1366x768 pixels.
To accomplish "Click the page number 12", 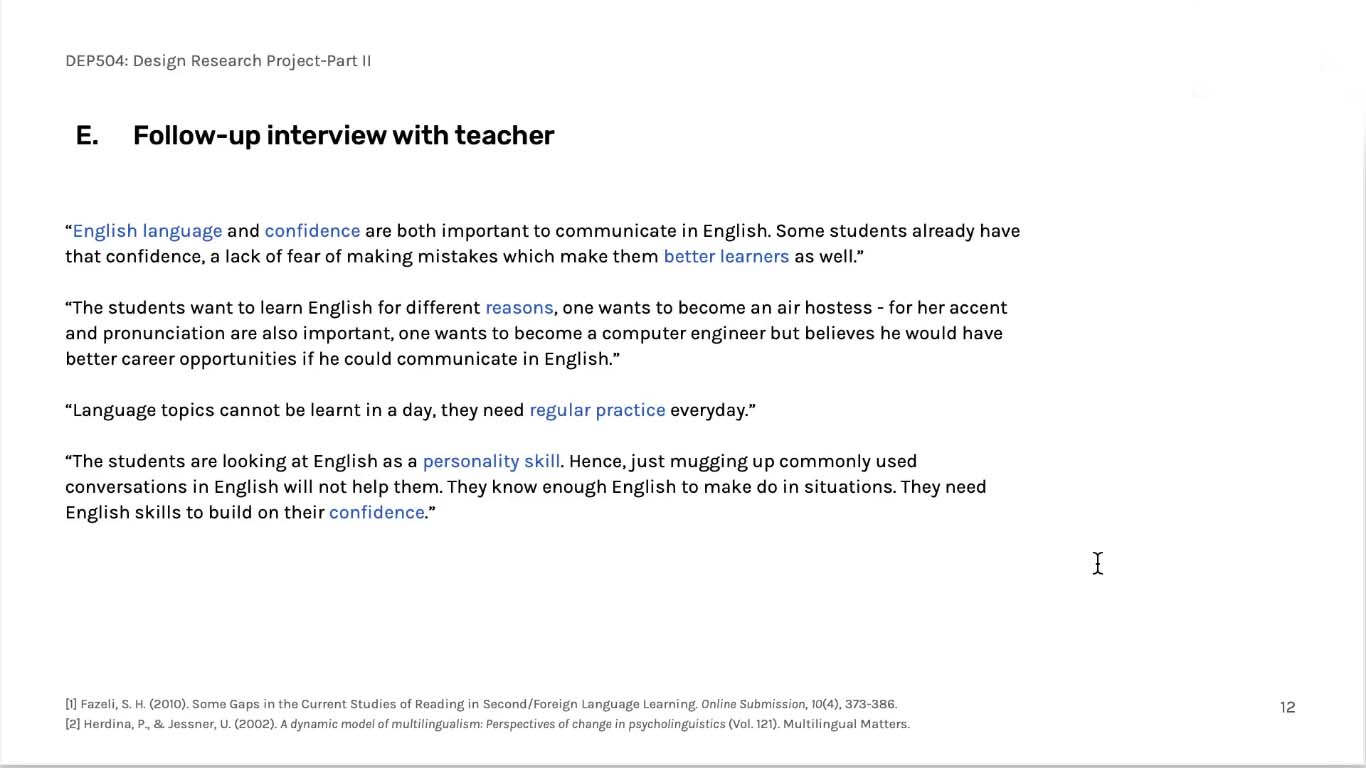I will (x=1287, y=707).
